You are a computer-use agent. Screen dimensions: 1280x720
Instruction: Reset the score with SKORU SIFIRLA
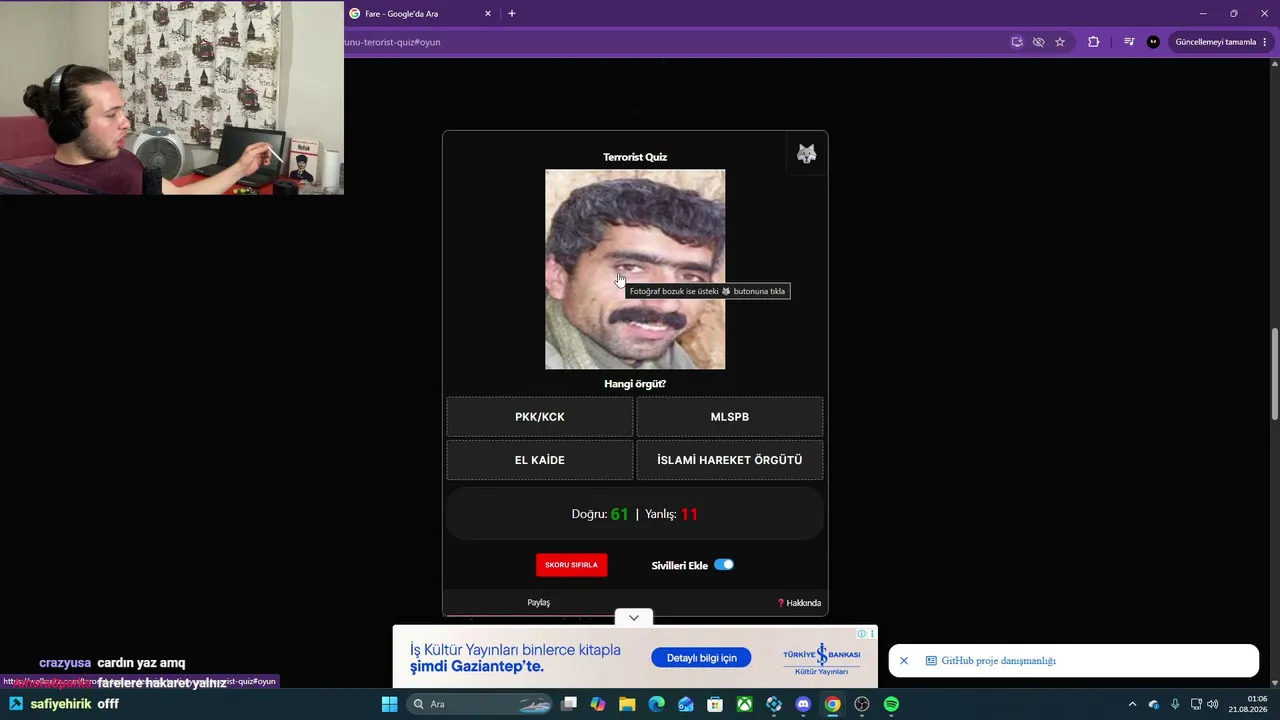point(571,565)
